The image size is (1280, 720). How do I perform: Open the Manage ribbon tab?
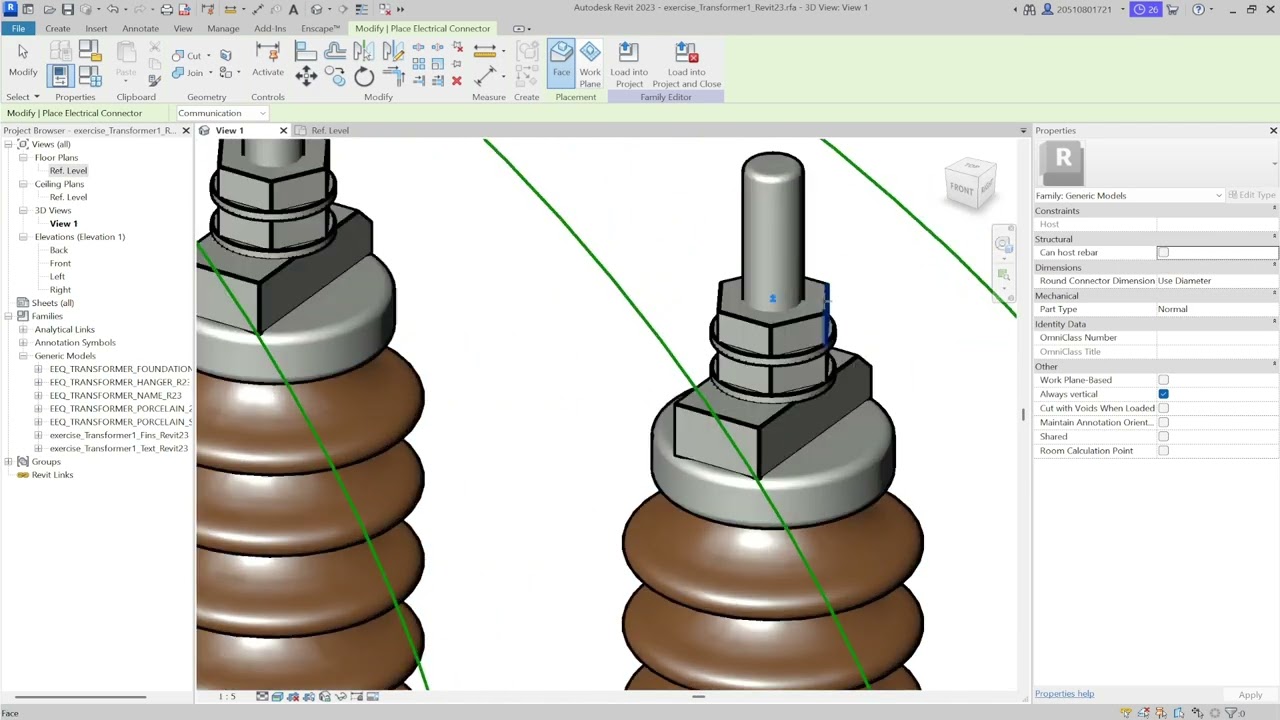pos(223,28)
